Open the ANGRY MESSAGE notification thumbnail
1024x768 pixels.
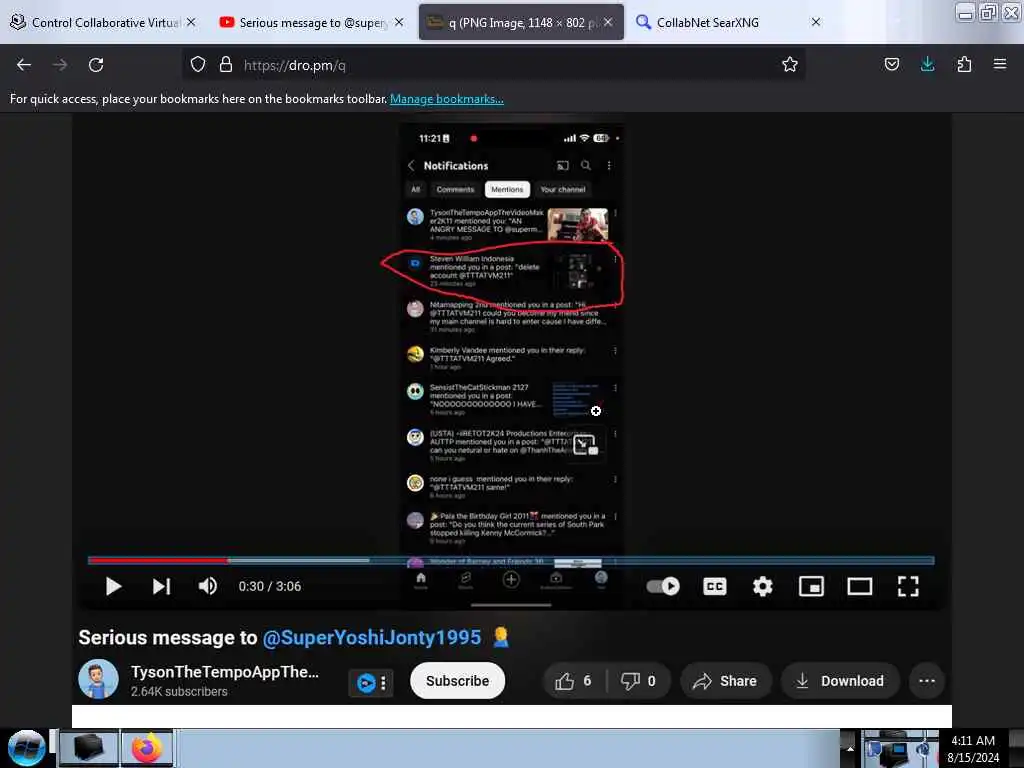[x=577, y=225]
